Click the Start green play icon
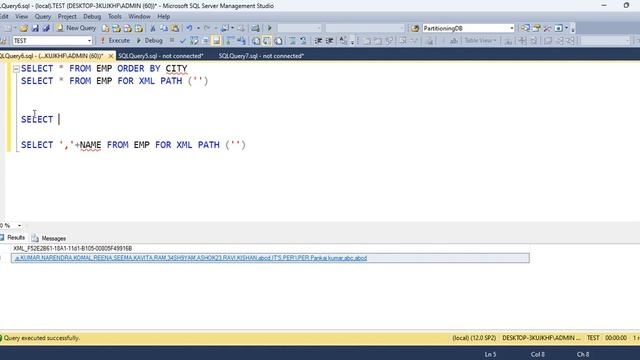 [x=269, y=28]
